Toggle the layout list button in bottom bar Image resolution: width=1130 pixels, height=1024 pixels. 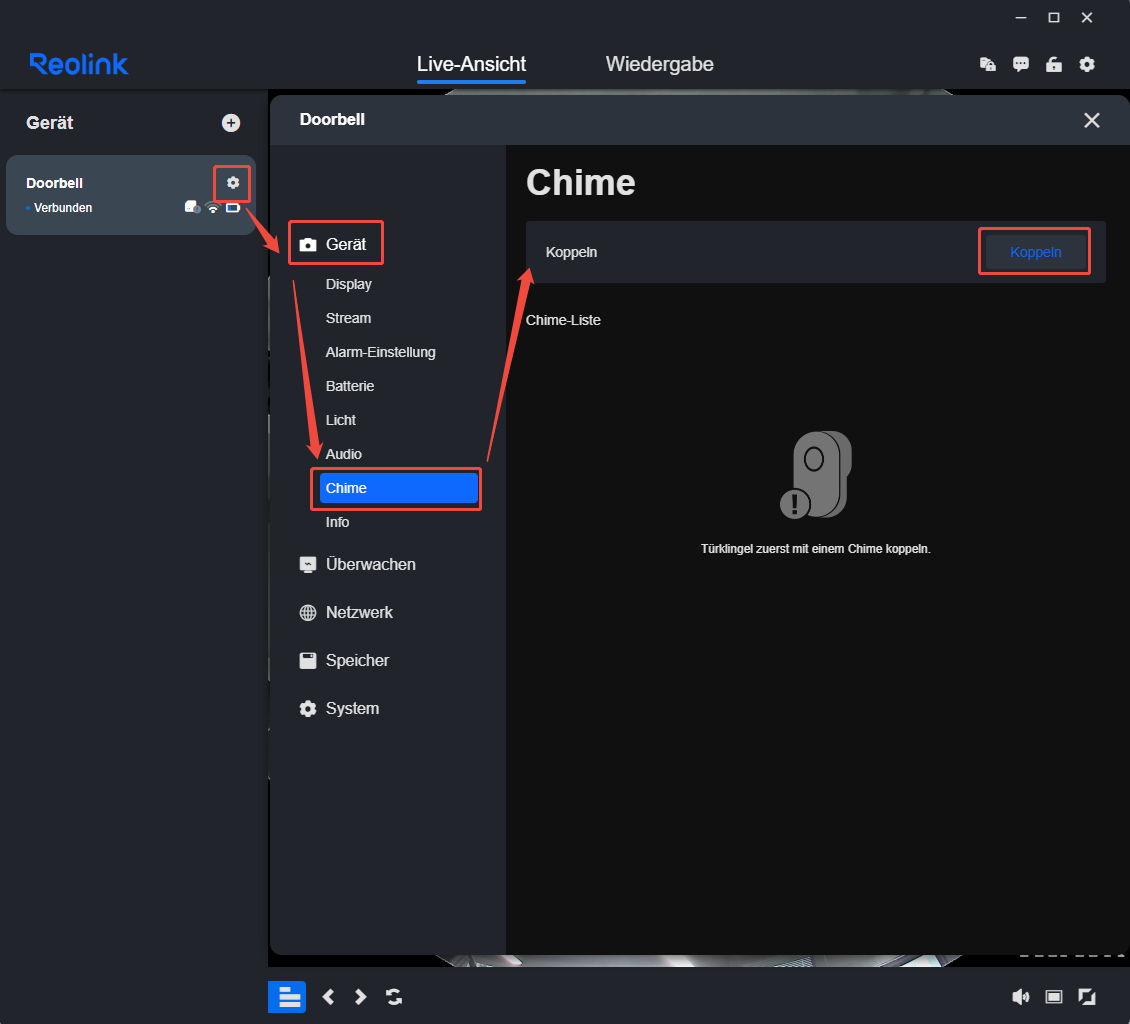pos(287,997)
